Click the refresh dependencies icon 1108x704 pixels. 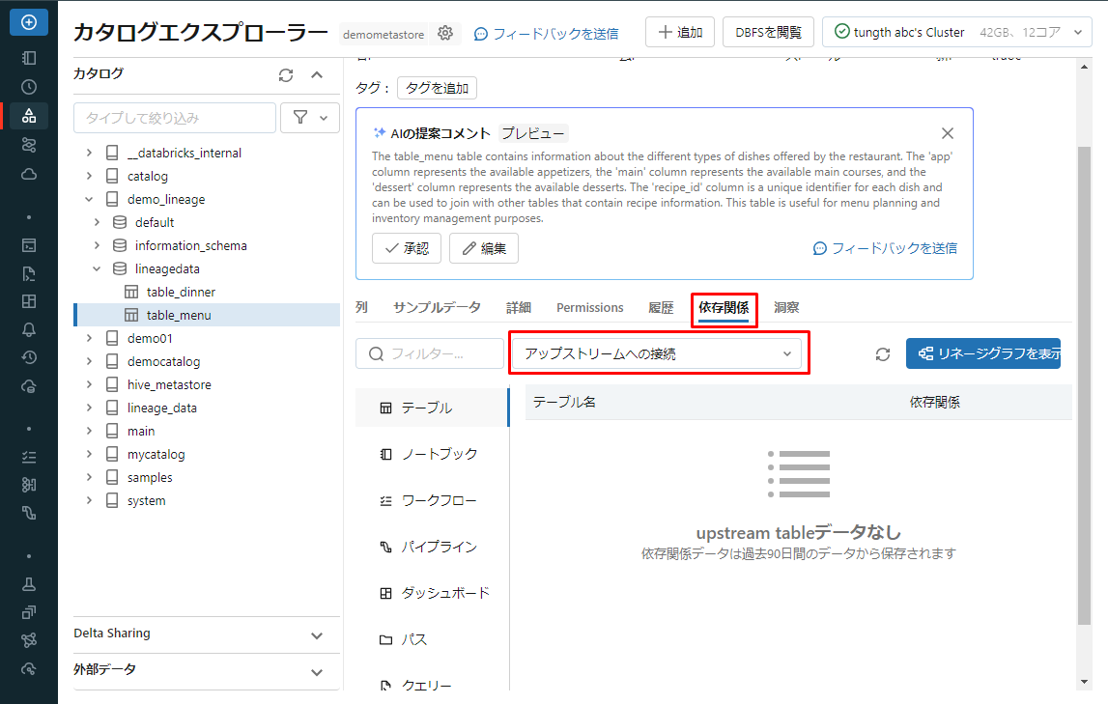882,354
